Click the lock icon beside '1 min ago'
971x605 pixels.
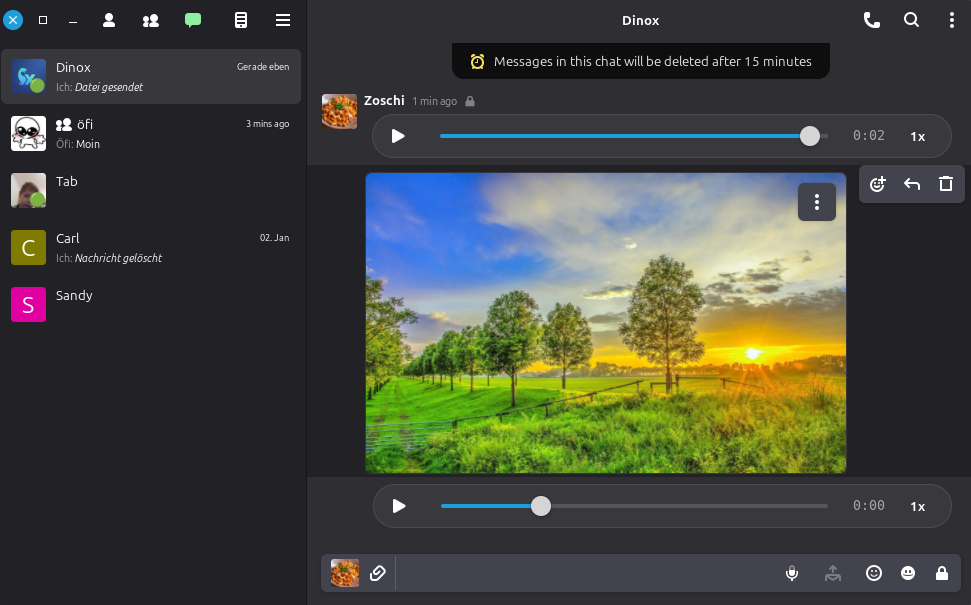[470, 101]
